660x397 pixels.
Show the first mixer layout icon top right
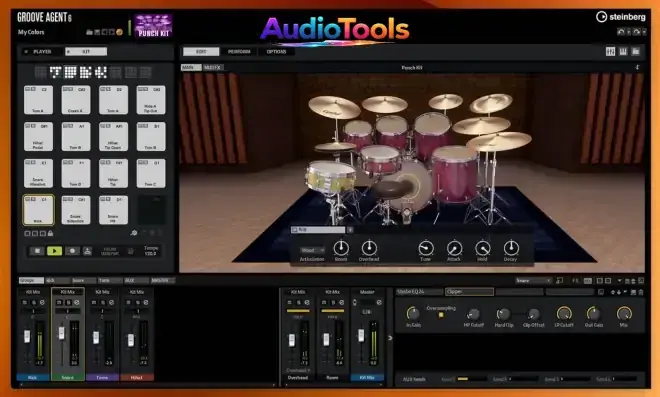pos(610,51)
